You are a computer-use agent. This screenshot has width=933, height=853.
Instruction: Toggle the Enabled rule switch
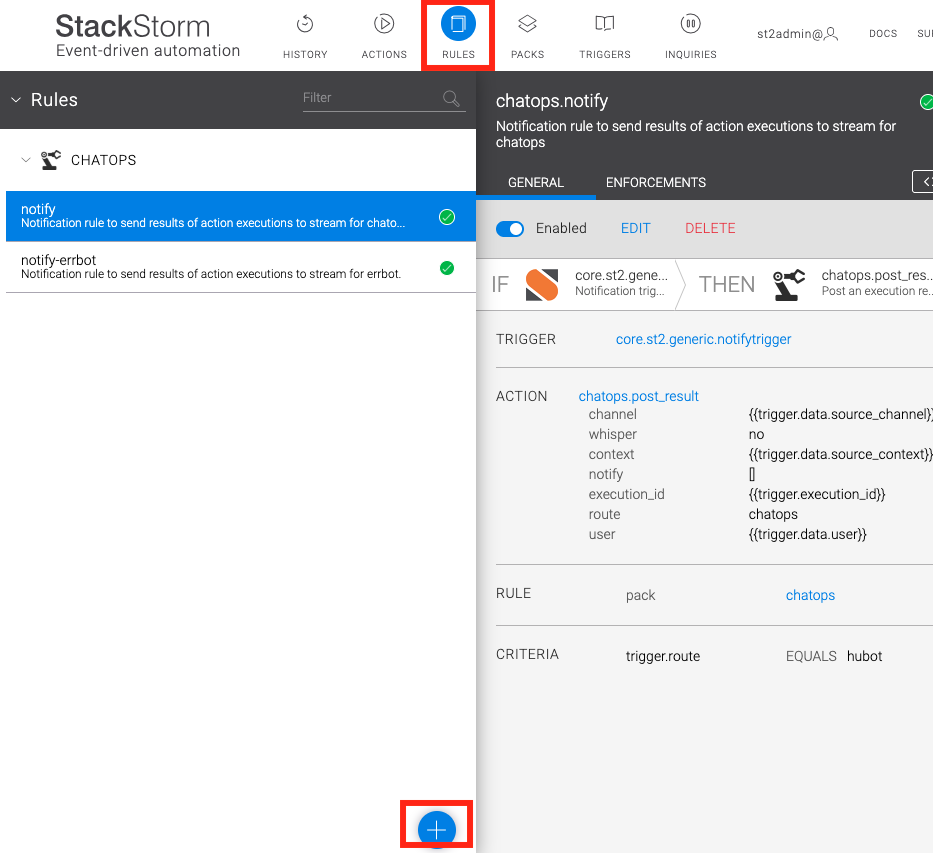[x=510, y=228]
